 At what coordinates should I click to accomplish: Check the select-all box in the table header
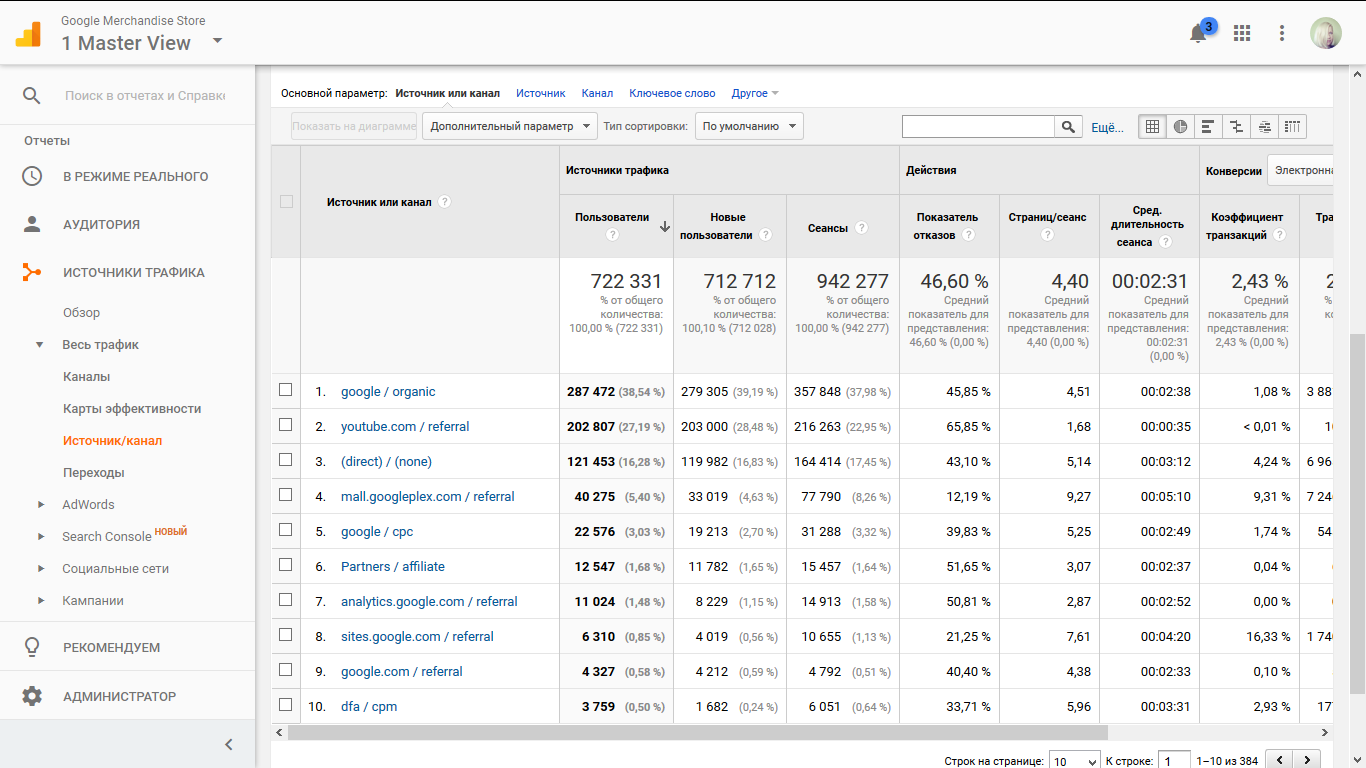(x=286, y=201)
